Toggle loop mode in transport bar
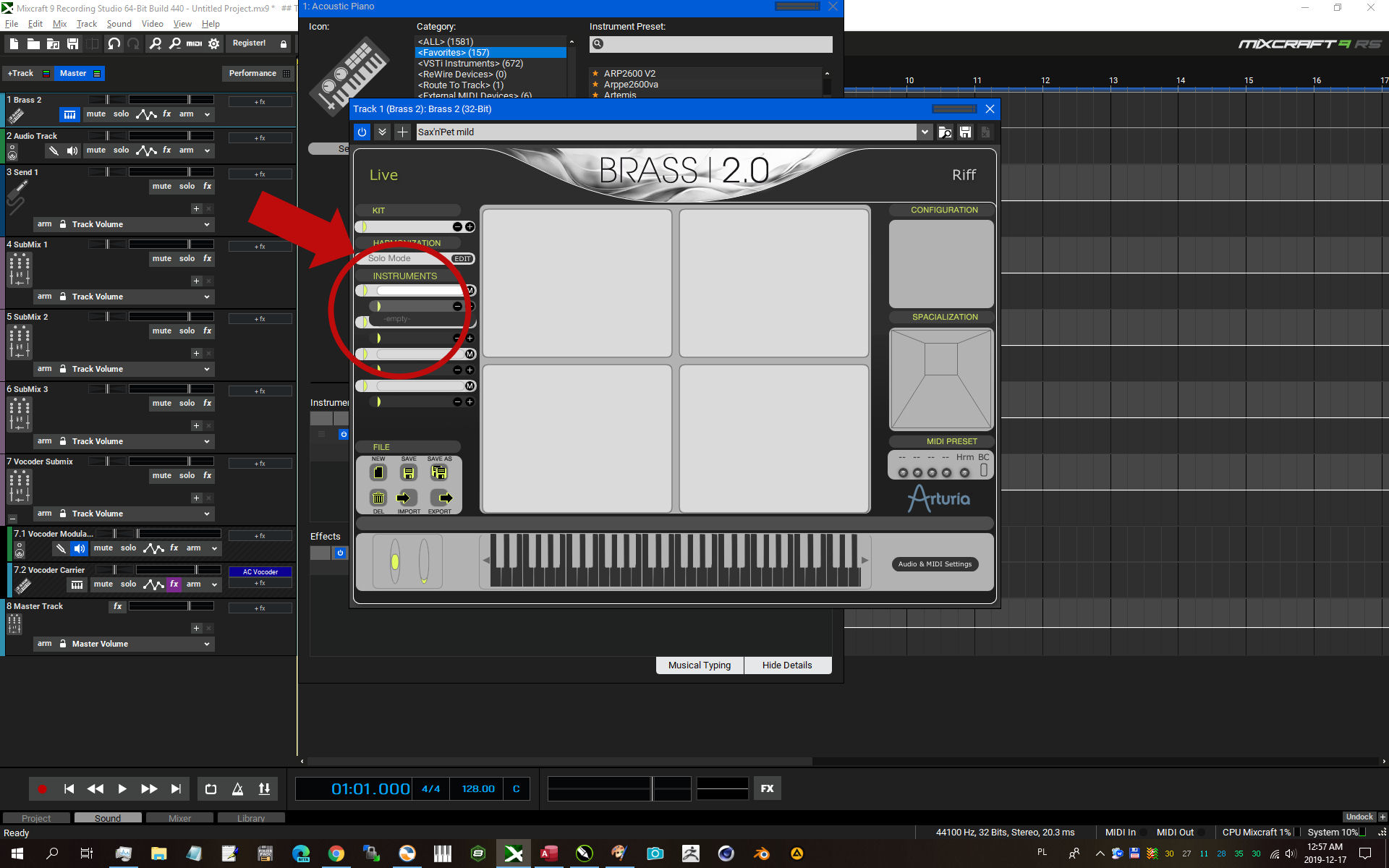This screenshot has width=1389, height=868. [x=211, y=789]
